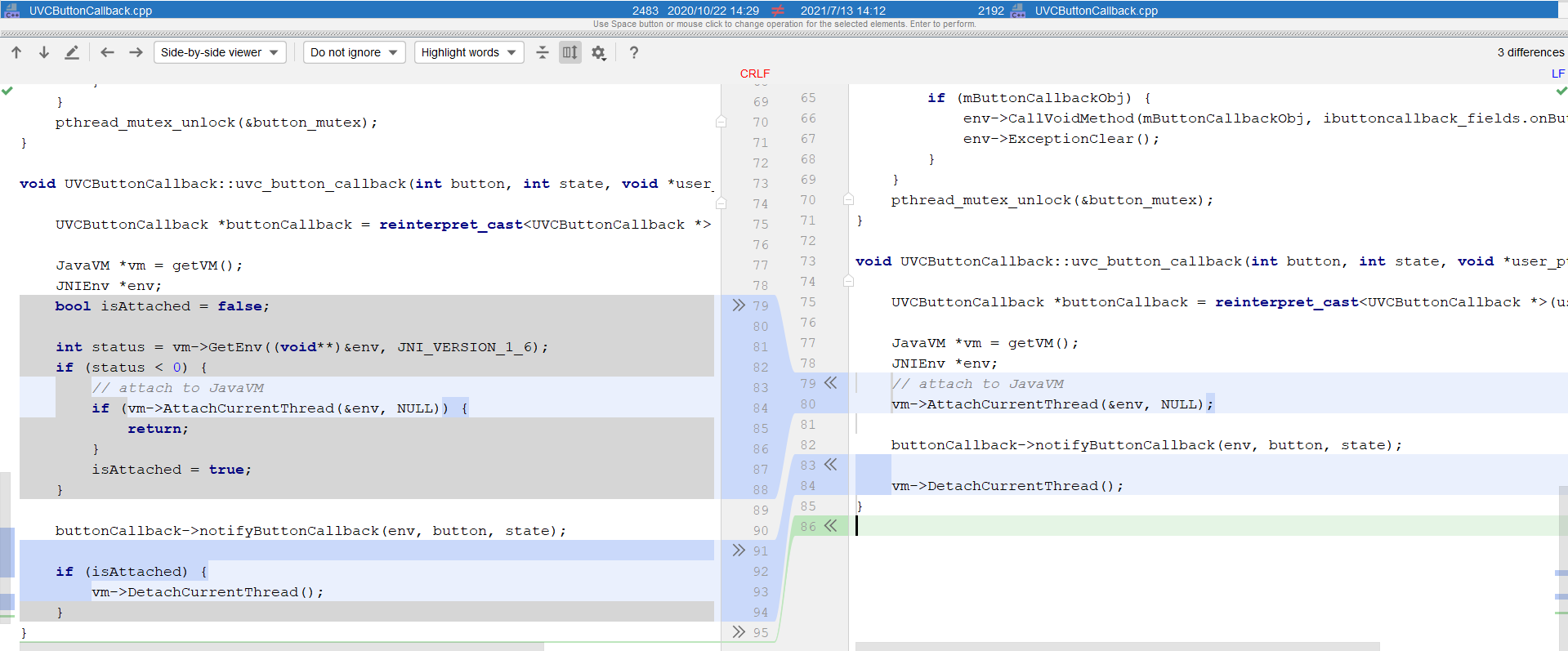Image resolution: width=1568 pixels, height=651 pixels.
Task: Open the Highlight words dropdown
Action: point(469,52)
